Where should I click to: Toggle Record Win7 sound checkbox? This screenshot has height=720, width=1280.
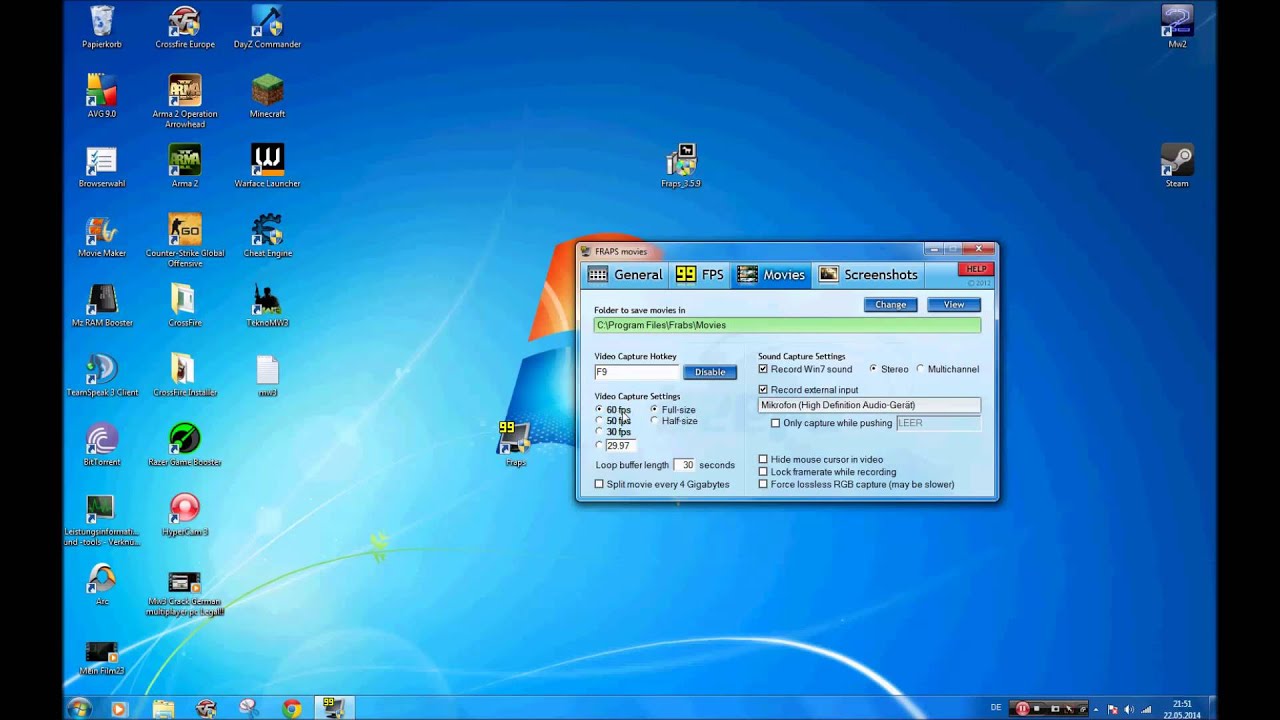[x=763, y=369]
